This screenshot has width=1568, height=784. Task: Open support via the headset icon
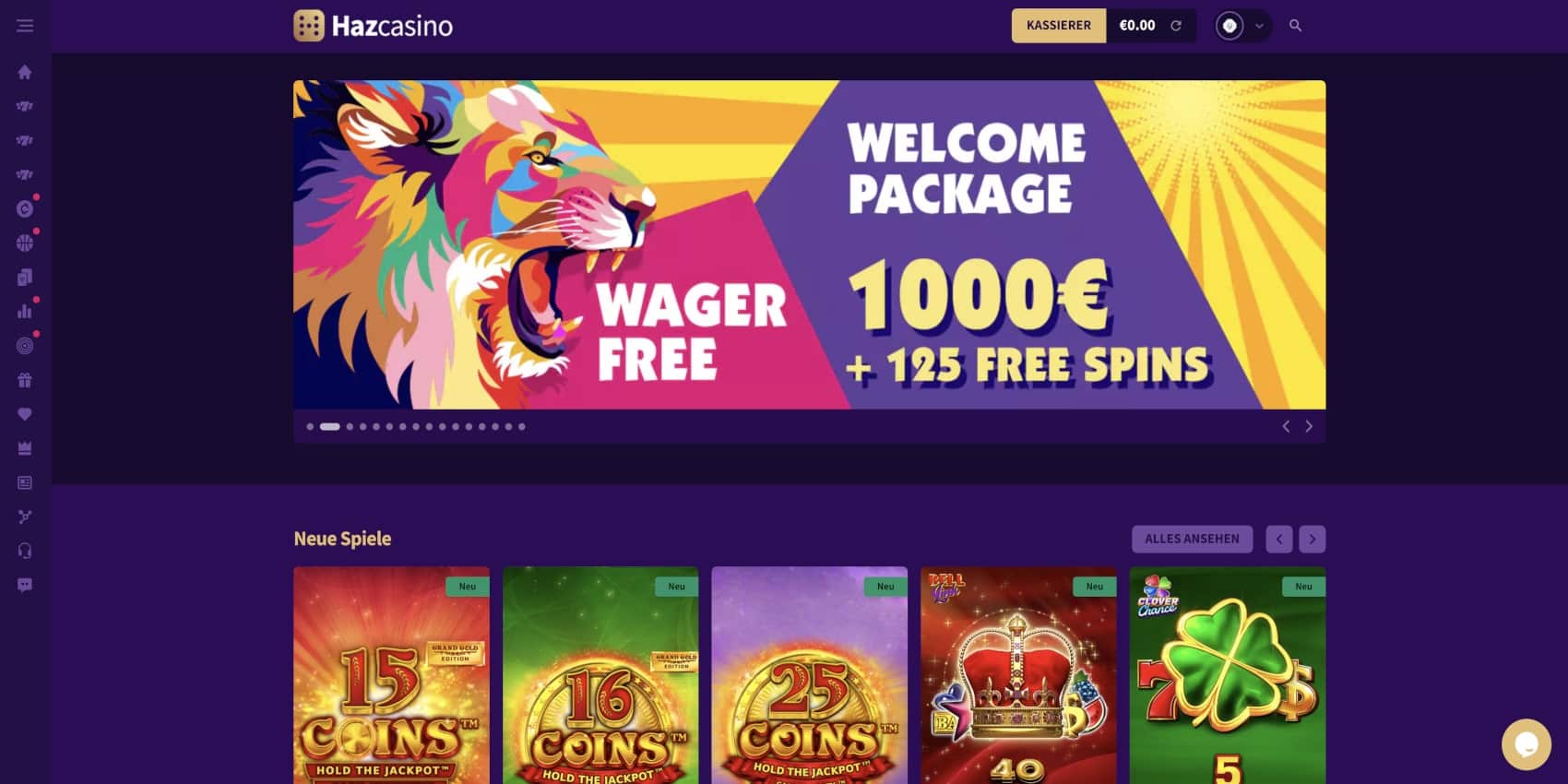point(25,551)
